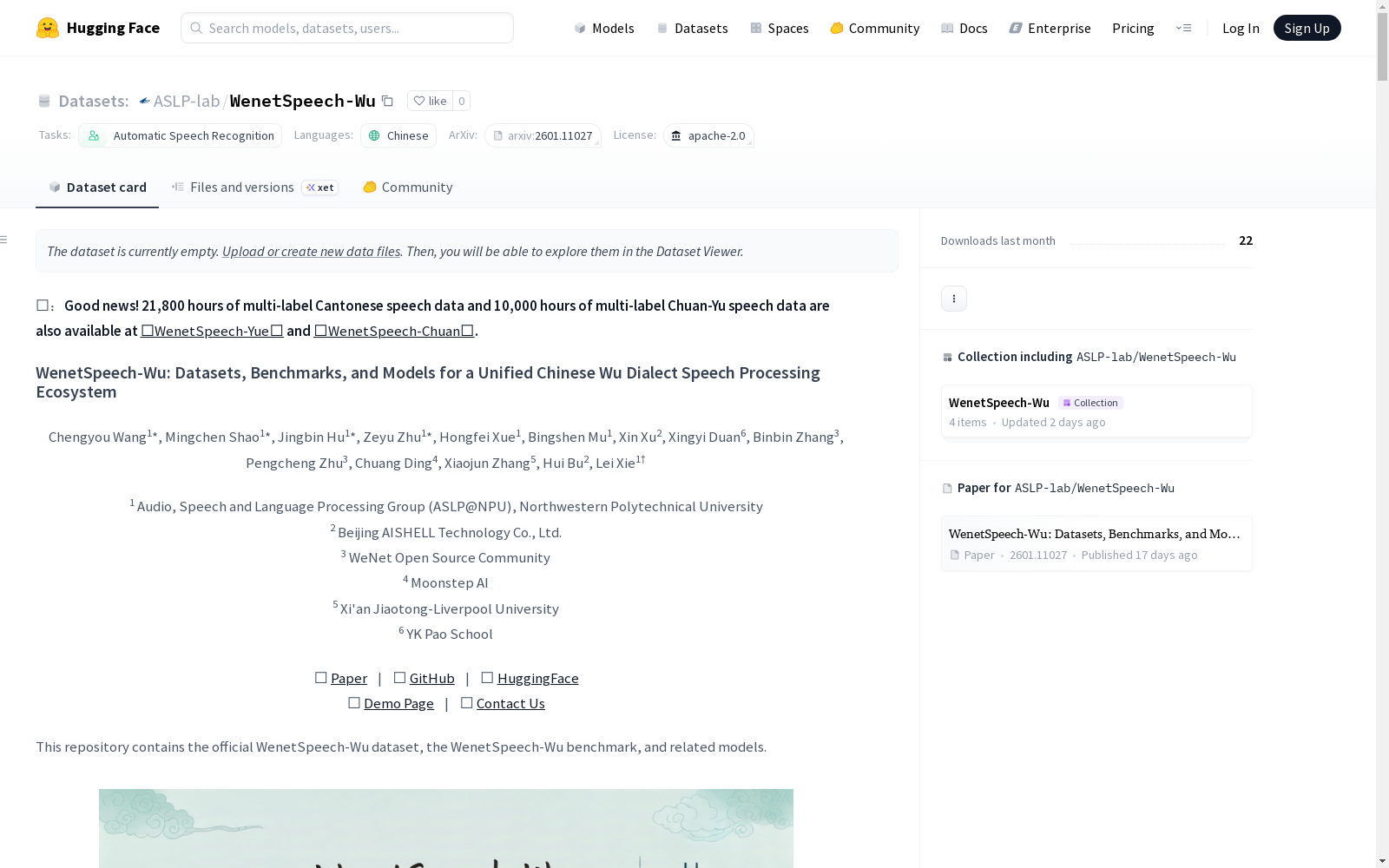Open the Paper link in the card
The height and width of the screenshot is (868, 1389).
point(349,678)
